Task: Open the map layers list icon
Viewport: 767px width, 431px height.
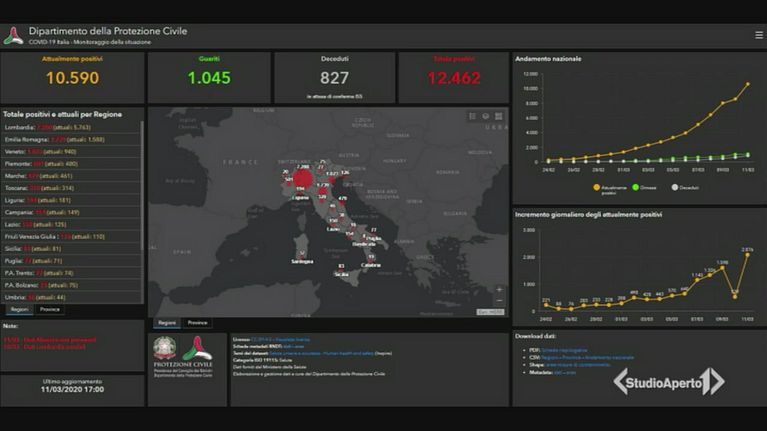Action: click(x=485, y=117)
